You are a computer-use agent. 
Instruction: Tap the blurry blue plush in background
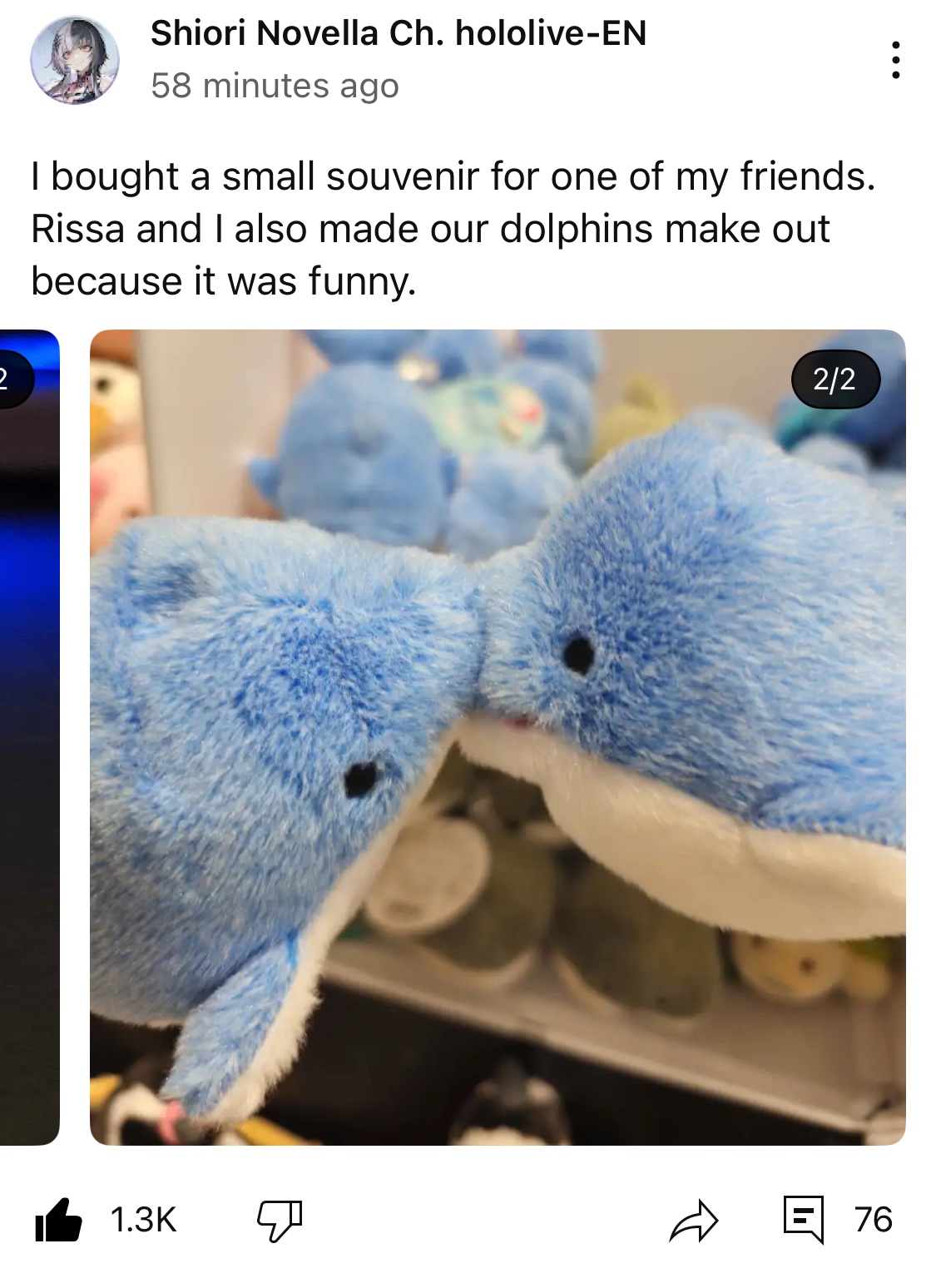tap(366, 466)
